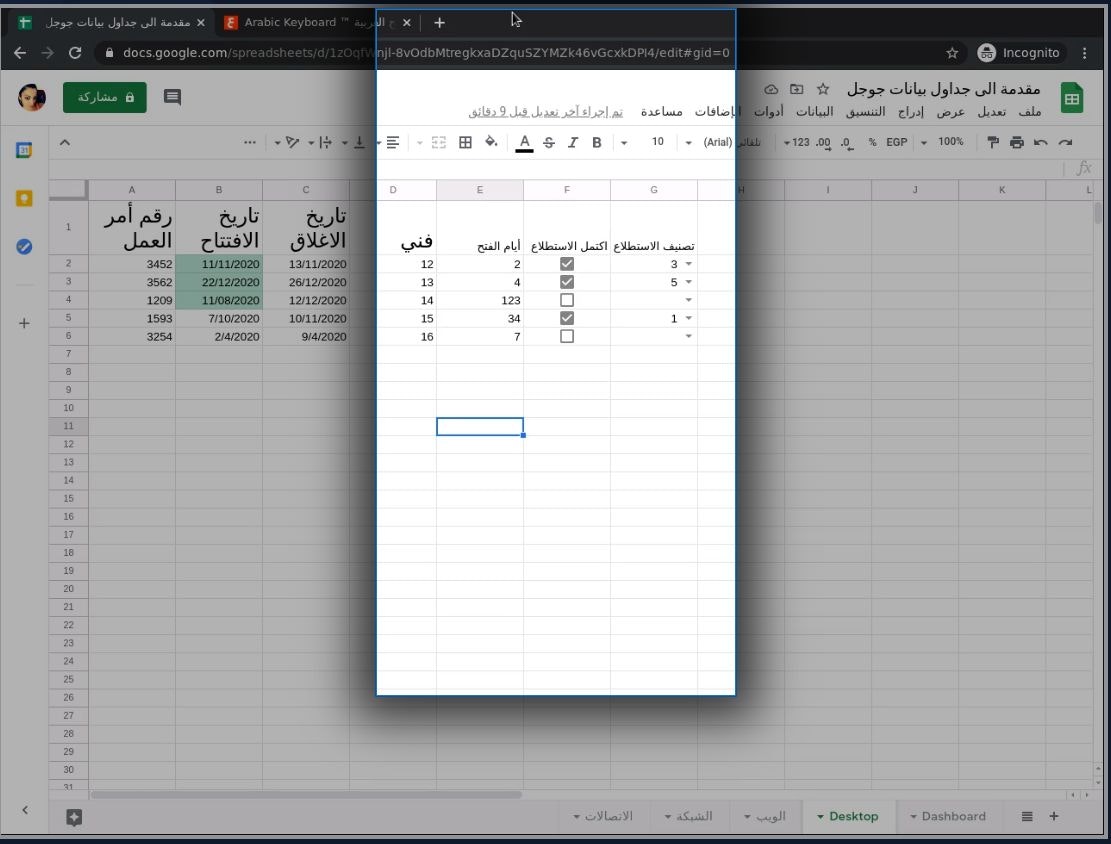Viewport: 1111px width, 844px height.
Task: Activate the paint format roller
Action: pyautogui.click(x=993, y=142)
